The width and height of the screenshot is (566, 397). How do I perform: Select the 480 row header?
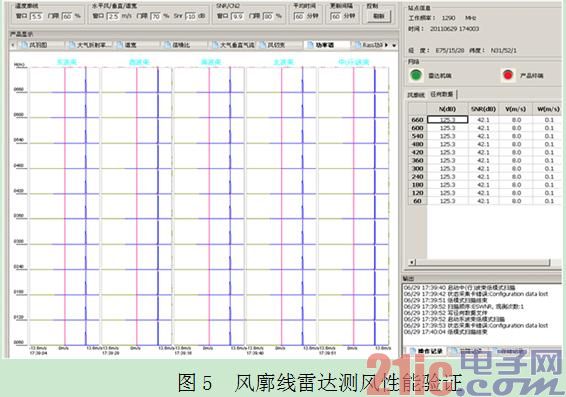pyautogui.click(x=417, y=144)
